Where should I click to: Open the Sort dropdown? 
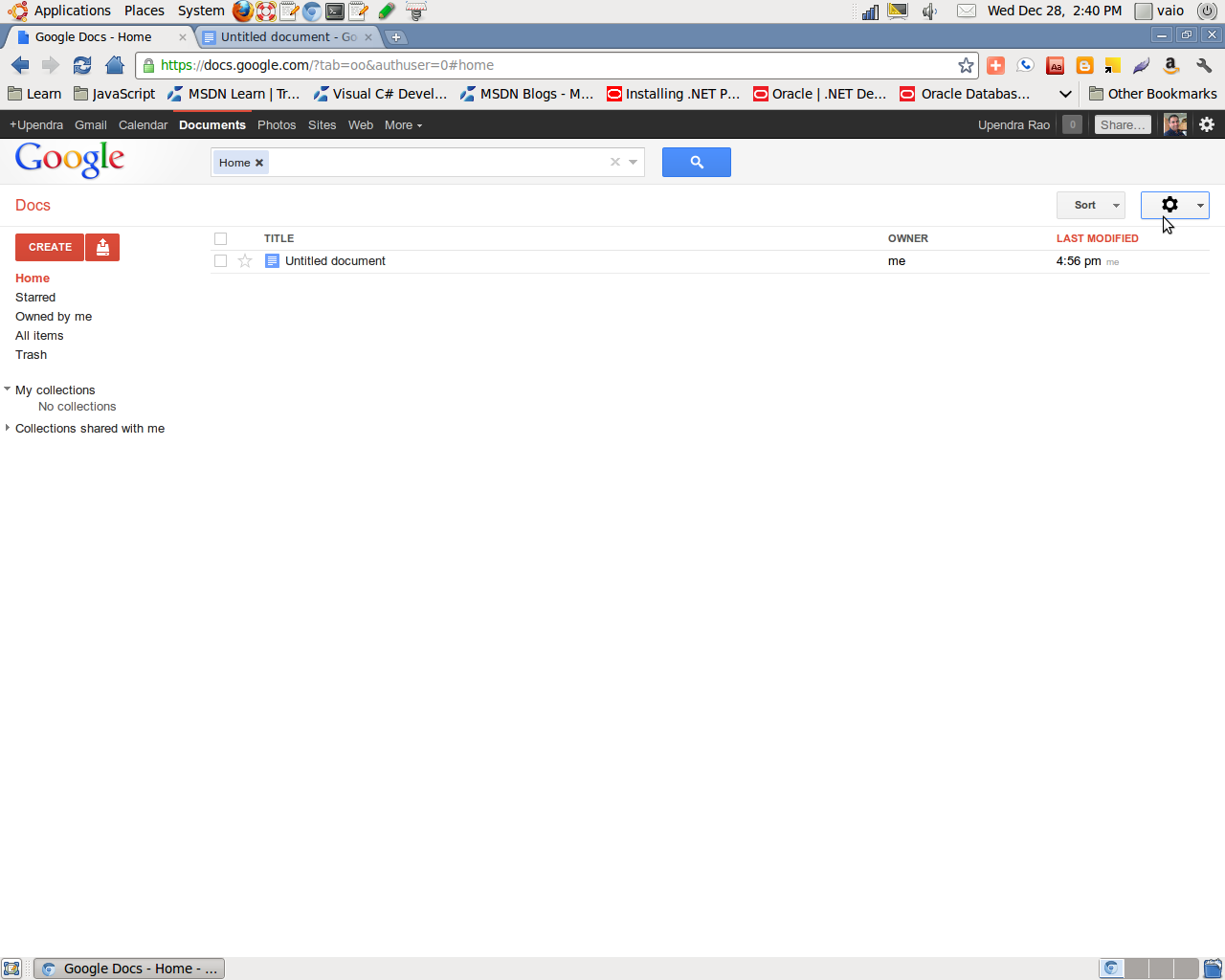click(1091, 205)
